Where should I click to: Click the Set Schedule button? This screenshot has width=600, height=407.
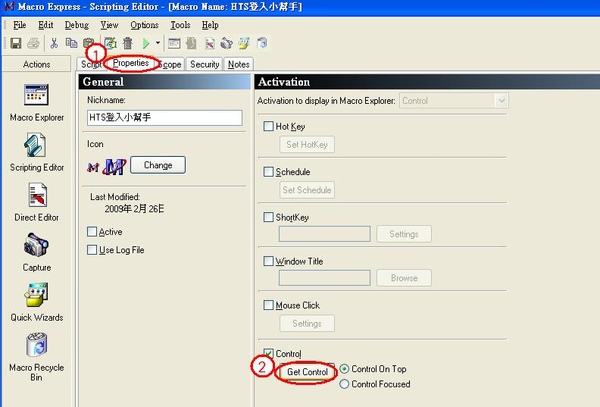[x=307, y=190]
